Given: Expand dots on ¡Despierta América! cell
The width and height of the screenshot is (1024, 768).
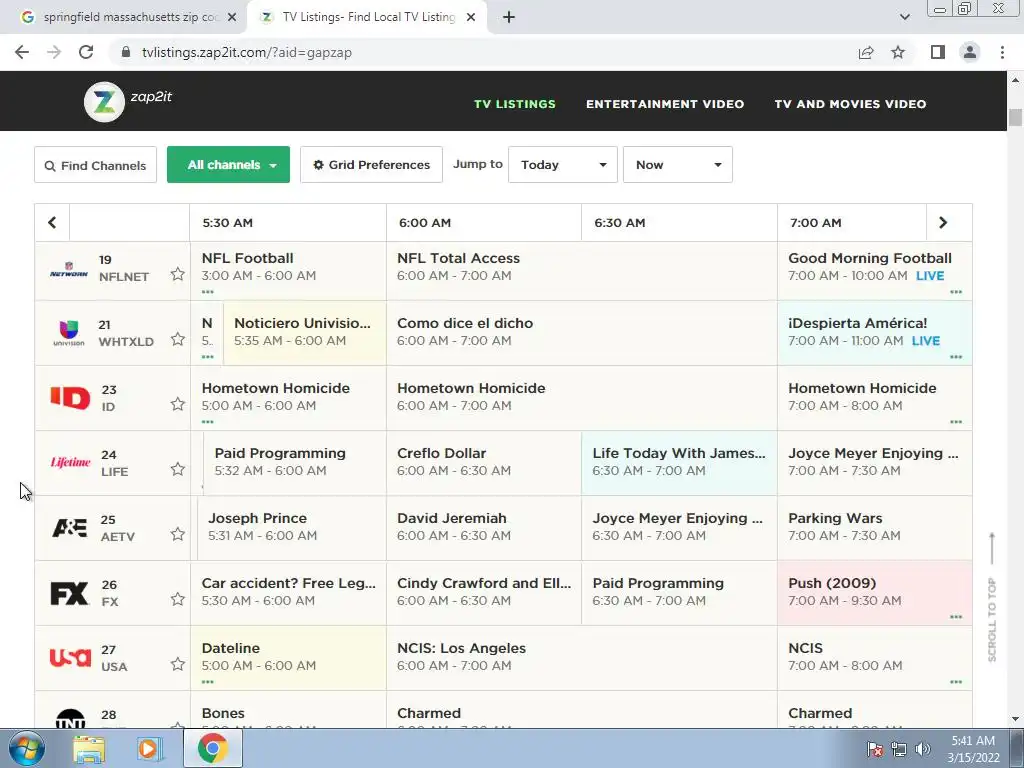Looking at the screenshot, I should point(956,357).
